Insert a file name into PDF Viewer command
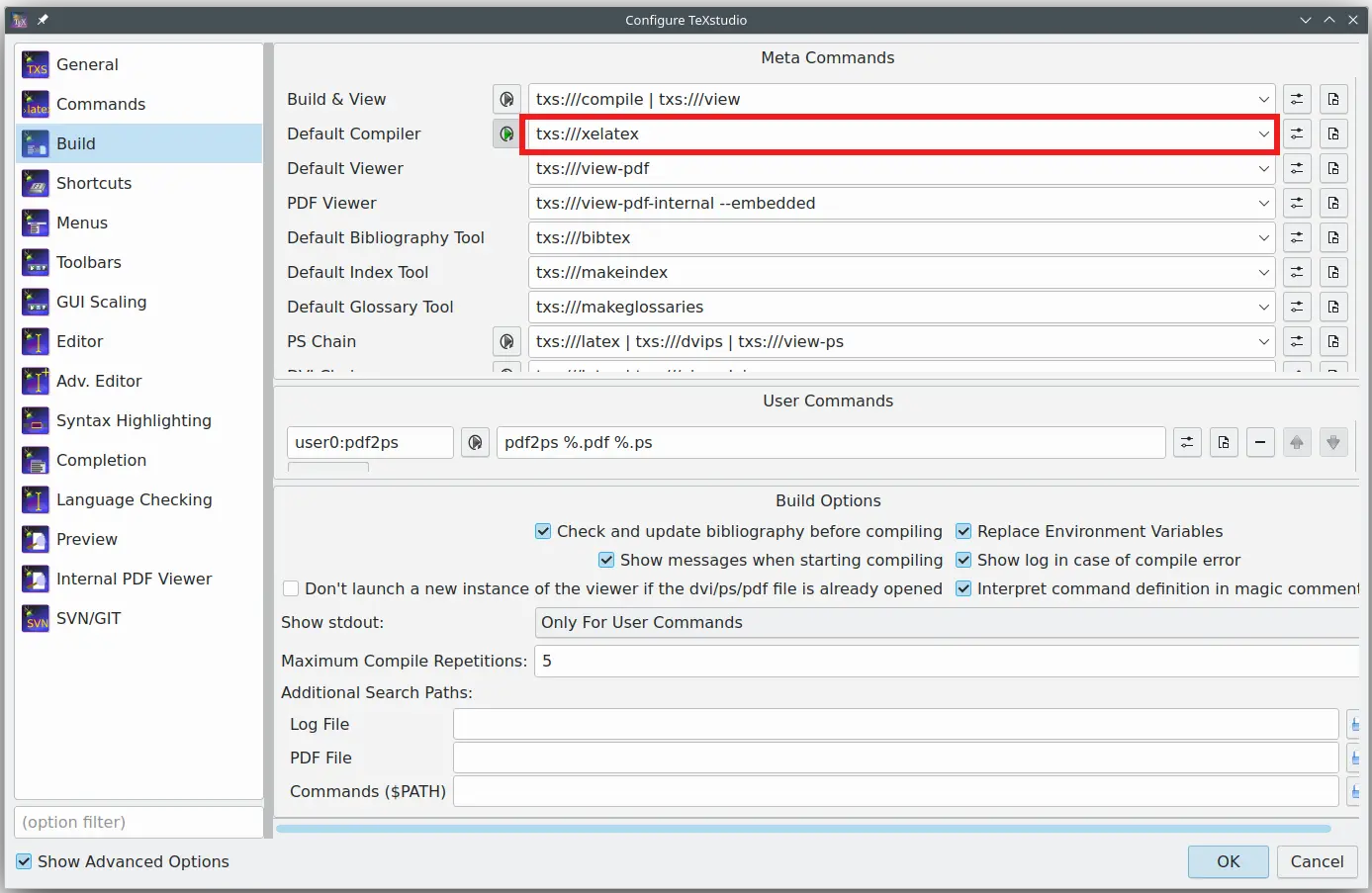 coord(1333,203)
